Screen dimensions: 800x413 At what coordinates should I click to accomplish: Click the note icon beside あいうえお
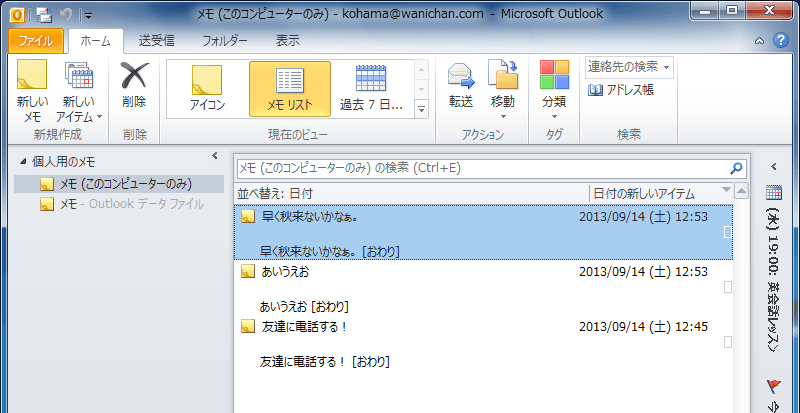(247, 272)
